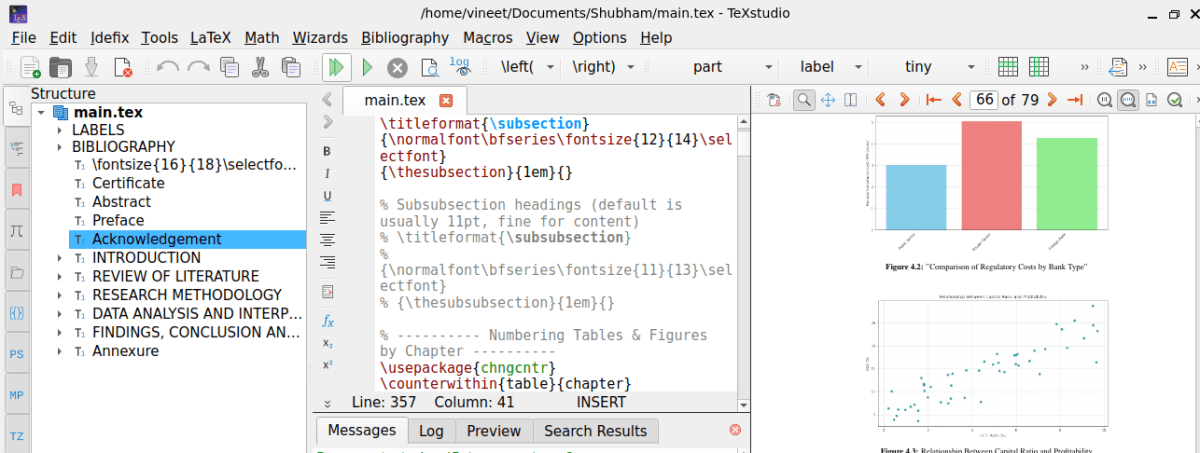Viewport: 1200px width, 453px height.
Task: Open a file via the folder icon
Action: [x=61, y=67]
